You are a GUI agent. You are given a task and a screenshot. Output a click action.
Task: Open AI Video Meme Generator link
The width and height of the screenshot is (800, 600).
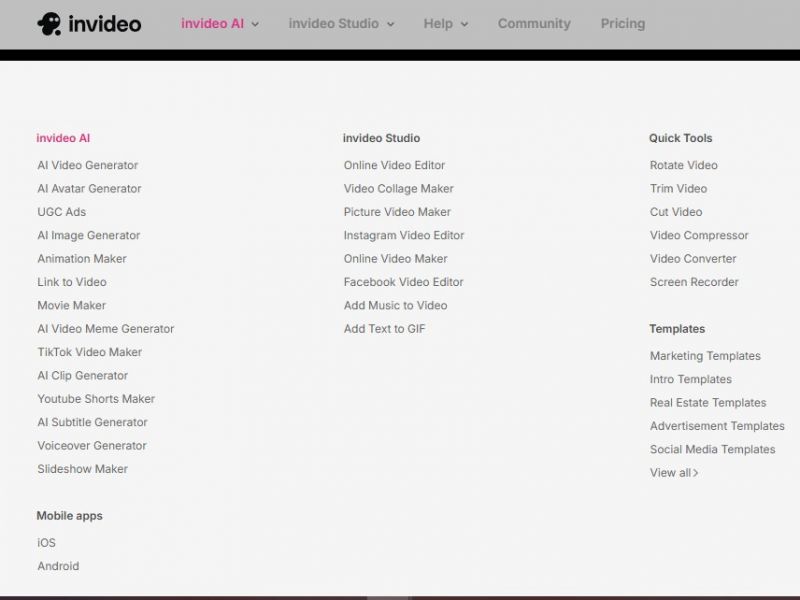coord(106,329)
